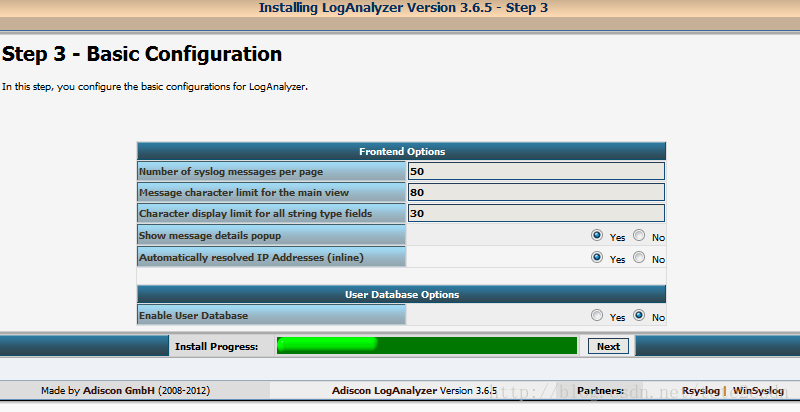Click 'Step 3 - Basic Configuration' heading
Screen dimensions: 800x412
(142, 54)
